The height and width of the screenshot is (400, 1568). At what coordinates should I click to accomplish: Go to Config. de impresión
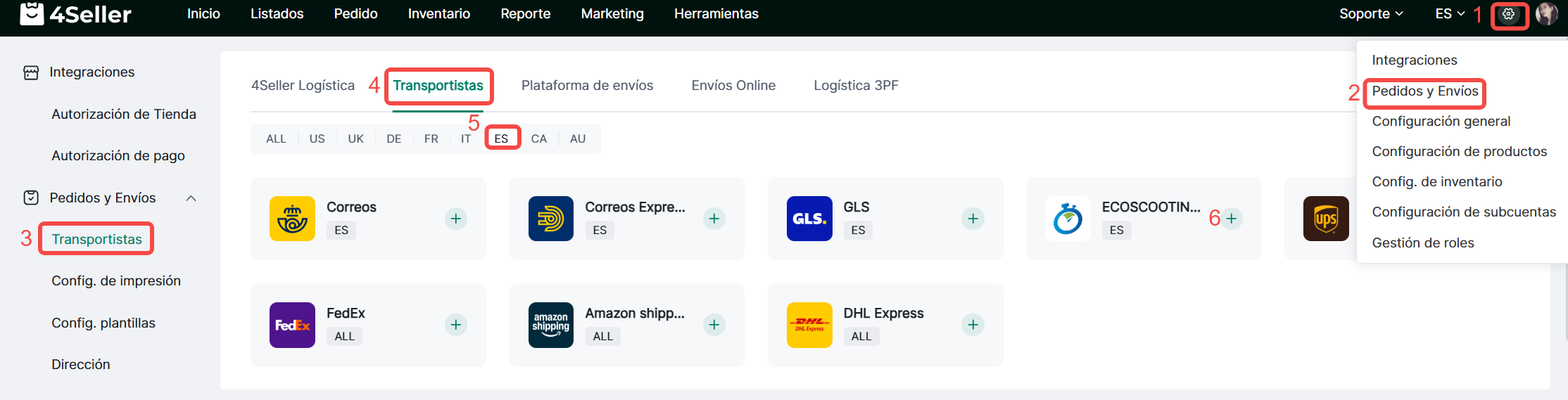pyautogui.click(x=116, y=281)
